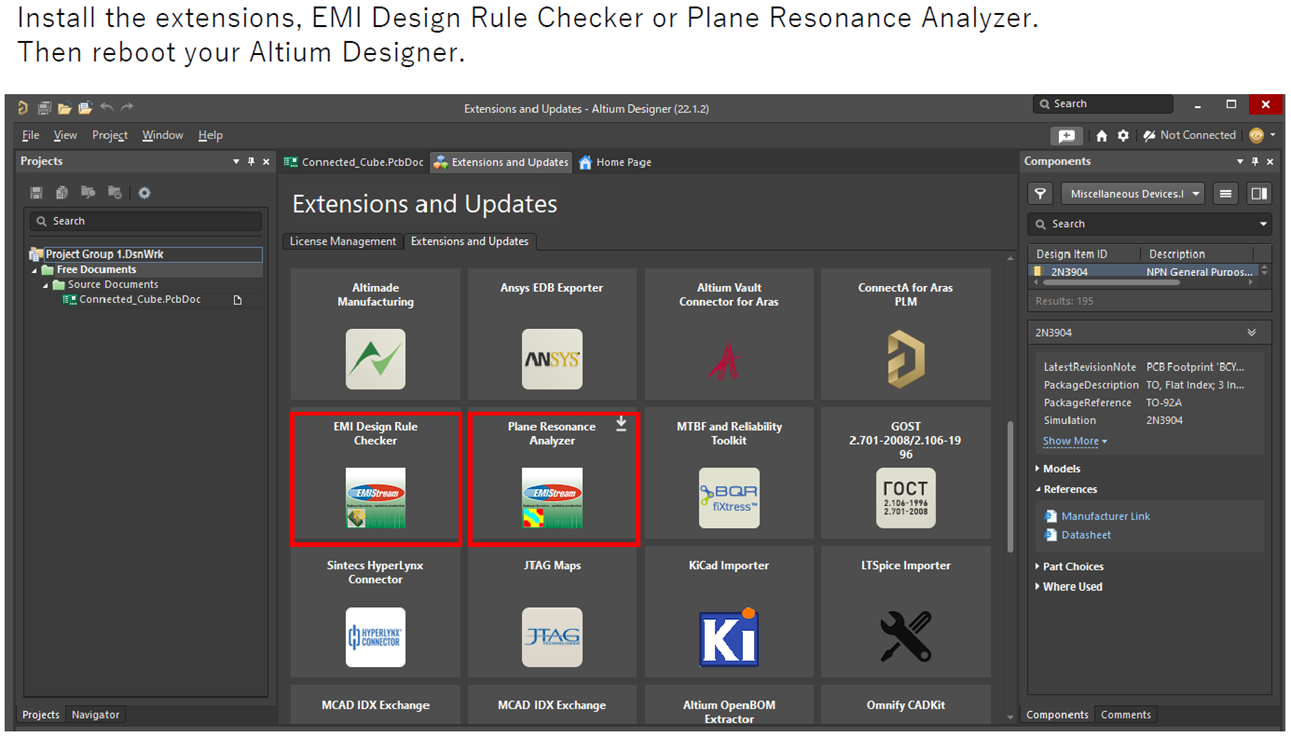This screenshot has height=737, width=1291.
Task: Open preferences via the top-right gear icon
Action: pyautogui.click(x=1123, y=136)
